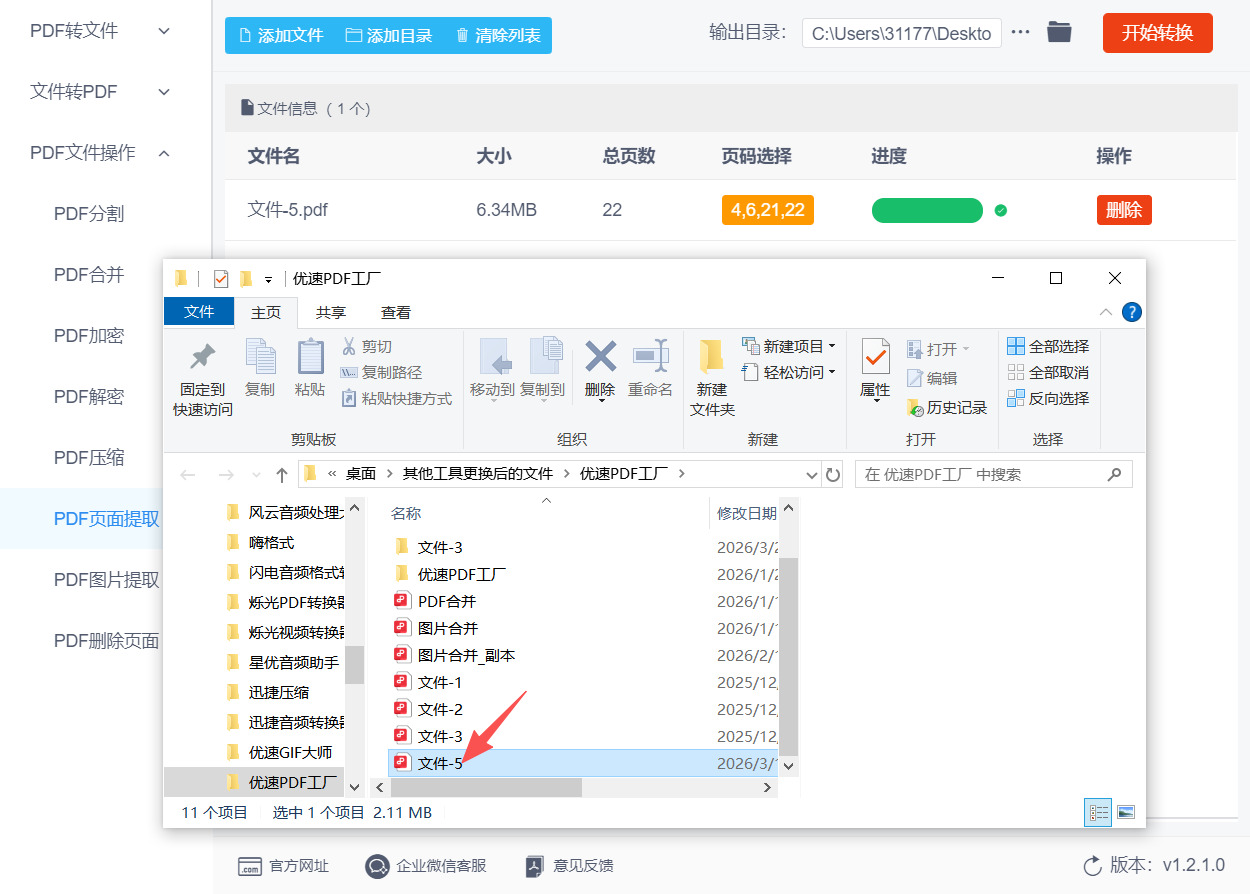Collapse the PDF文件操作 sidebar section
The height and width of the screenshot is (894, 1250).
click(x=165, y=153)
